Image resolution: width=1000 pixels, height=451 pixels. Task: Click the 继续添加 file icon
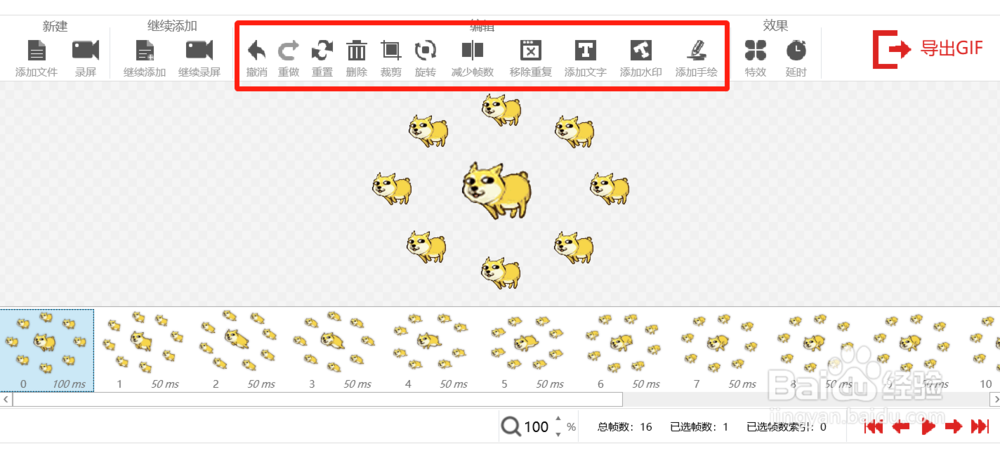click(x=145, y=50)
